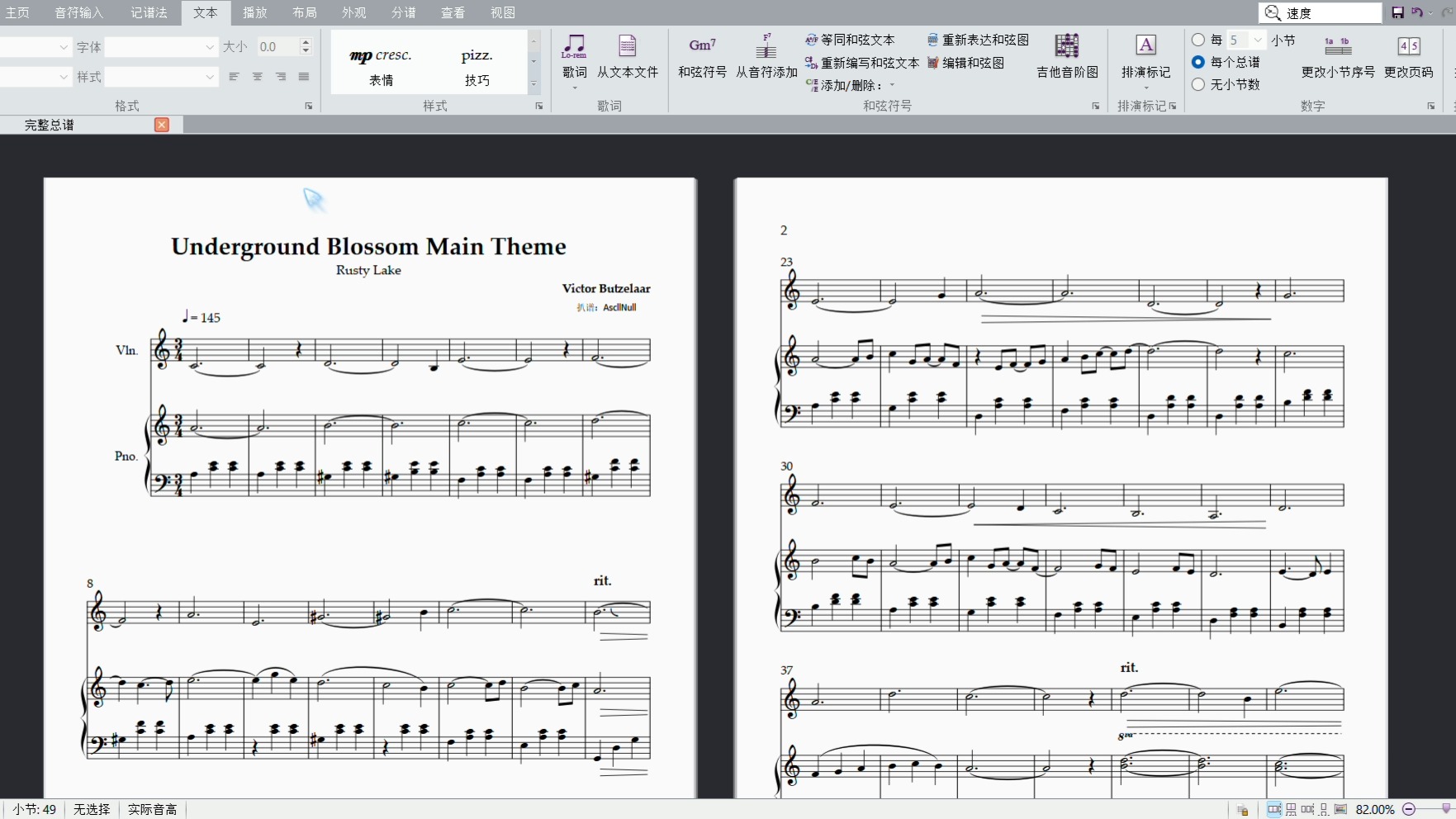Open the 分谱 (Parts) ribbon tab

pos(404,12)
